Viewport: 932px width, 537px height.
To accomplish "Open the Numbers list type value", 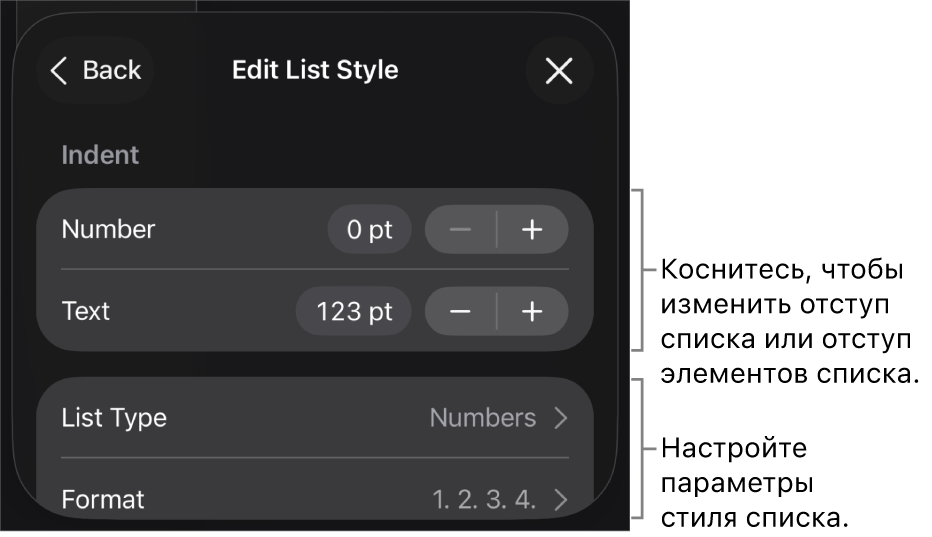I will pyautogui.click(x=483, y=418).
